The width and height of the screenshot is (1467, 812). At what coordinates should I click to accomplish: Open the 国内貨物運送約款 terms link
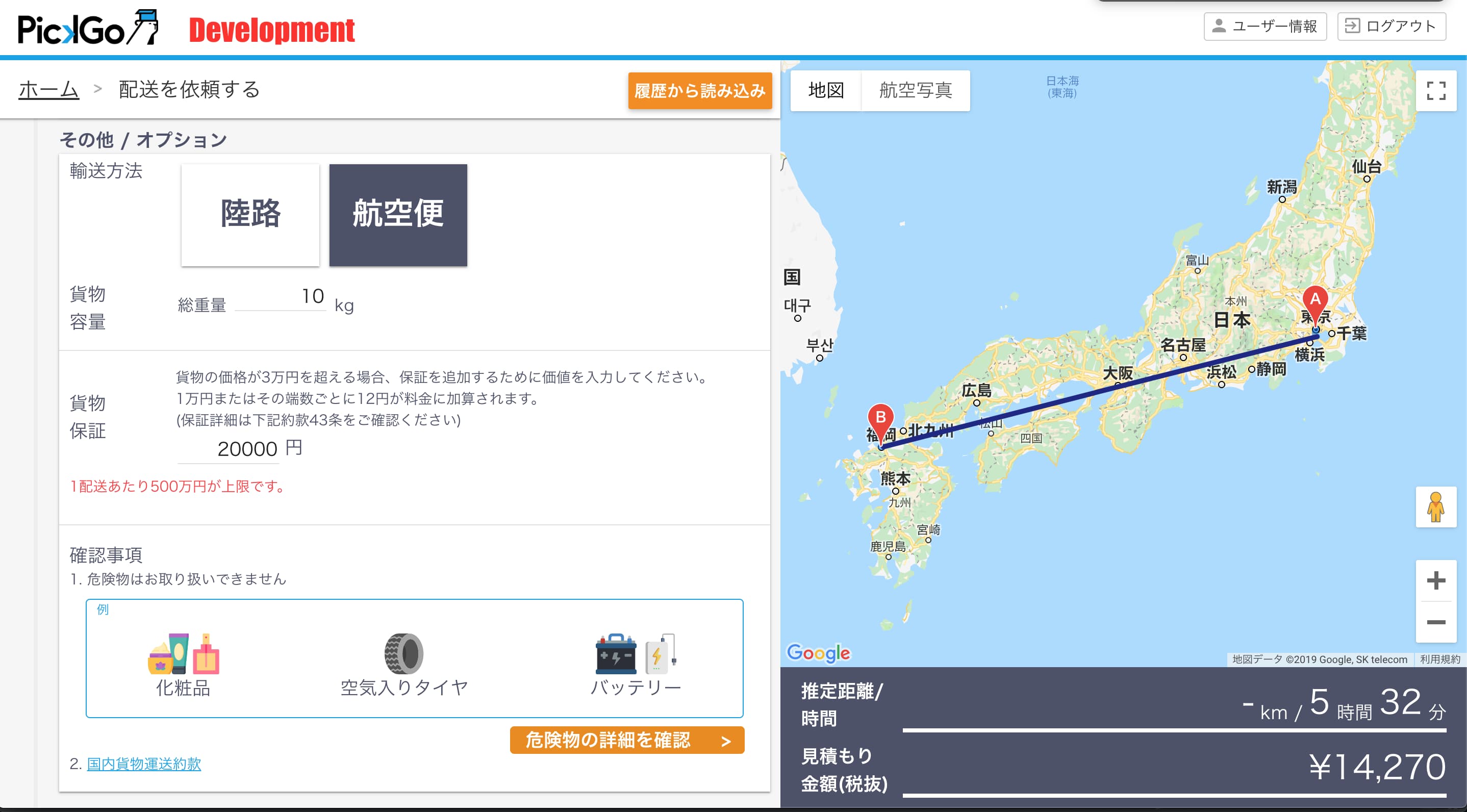click(143, 764)
